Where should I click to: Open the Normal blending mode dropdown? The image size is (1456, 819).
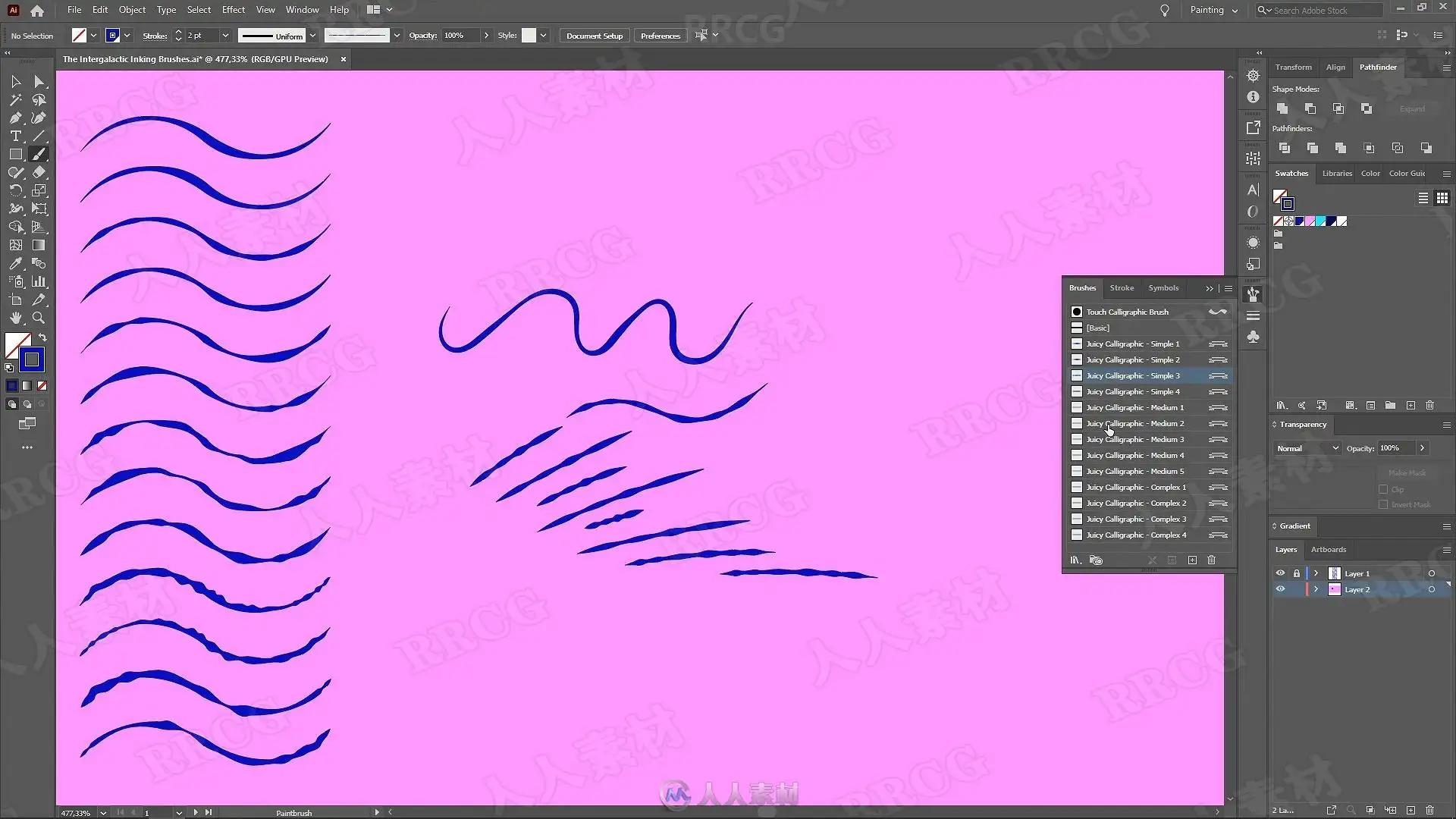coord(1307,448)
